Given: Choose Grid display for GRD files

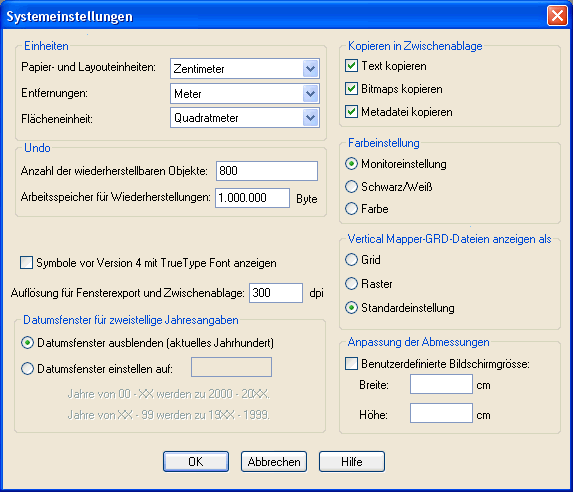Looking at the screenshot, I should click(x=351, y=260).
